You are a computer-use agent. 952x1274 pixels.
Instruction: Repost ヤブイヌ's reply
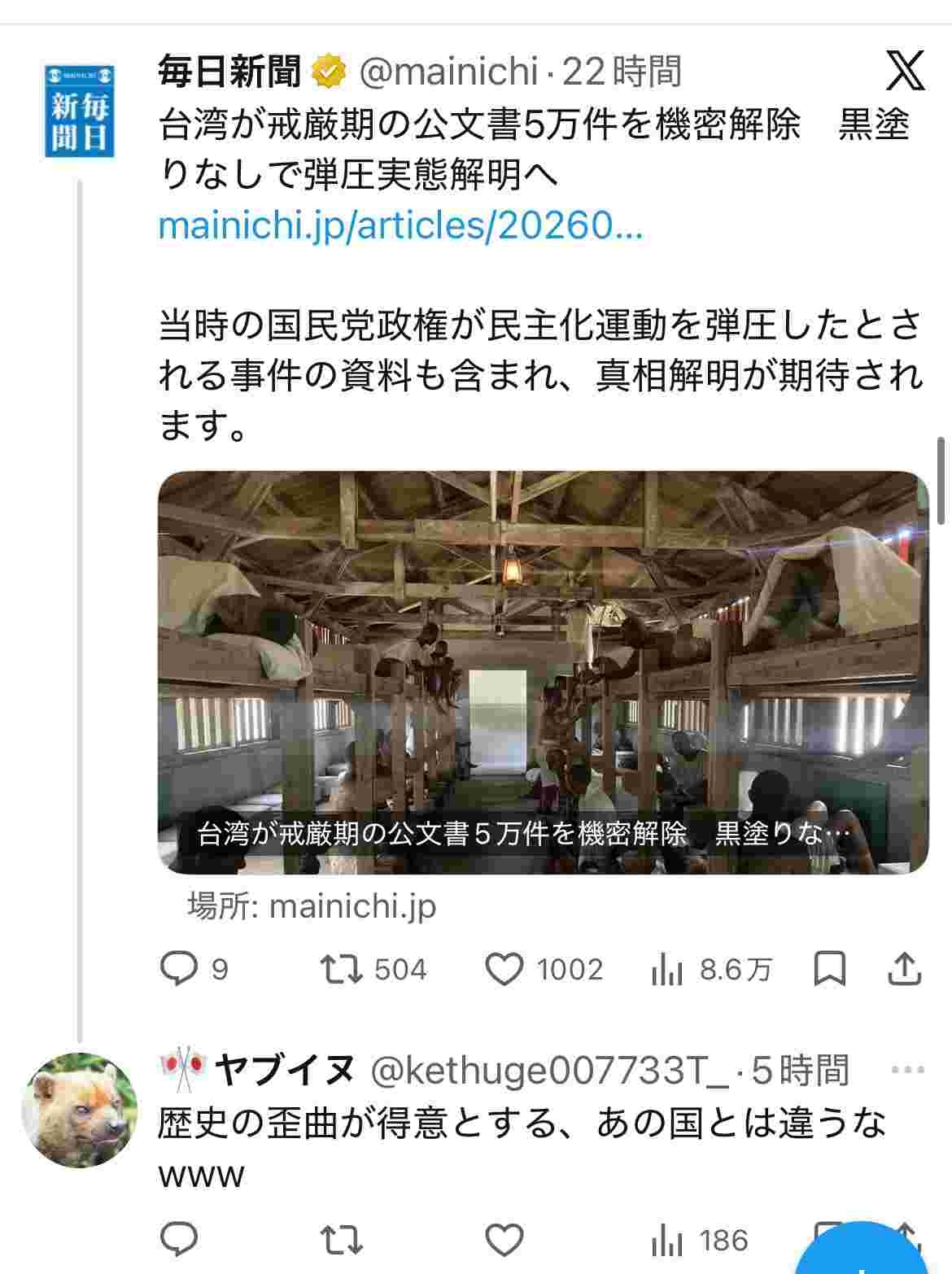pyautogui.click(x=341, y=1241)
